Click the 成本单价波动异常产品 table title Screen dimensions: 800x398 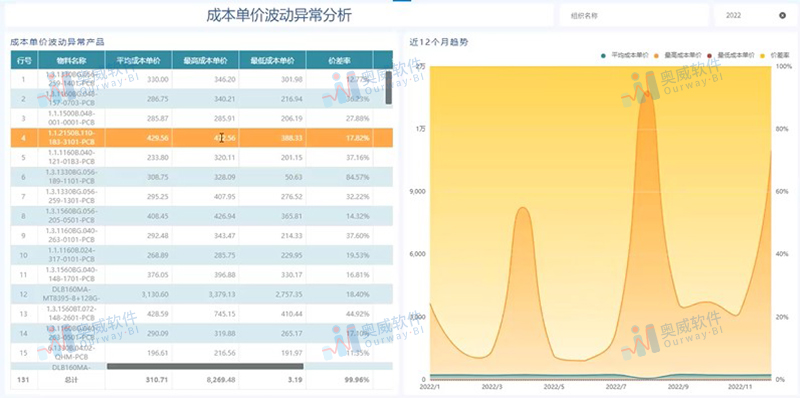pos(58,42)
